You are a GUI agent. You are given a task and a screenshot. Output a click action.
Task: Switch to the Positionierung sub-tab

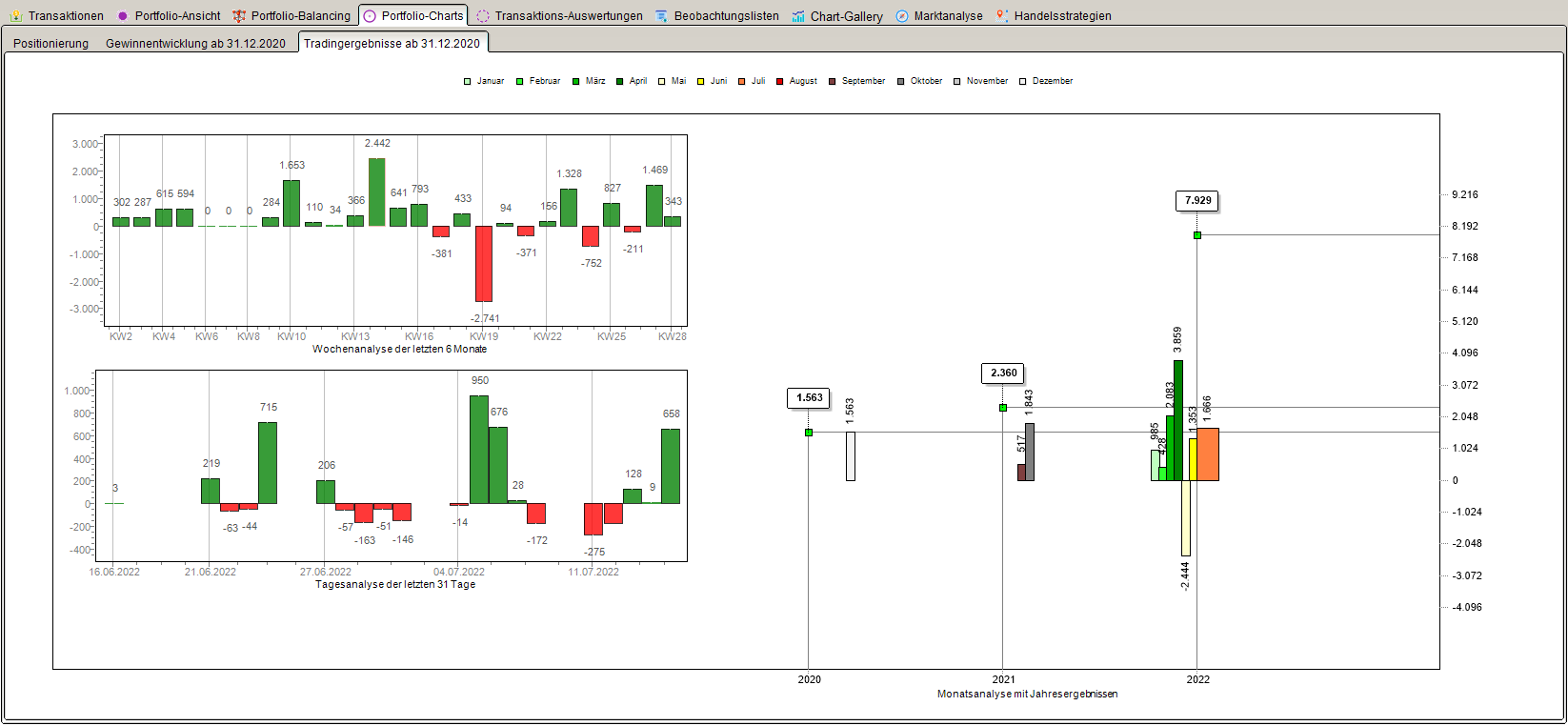tap(50, 43)
